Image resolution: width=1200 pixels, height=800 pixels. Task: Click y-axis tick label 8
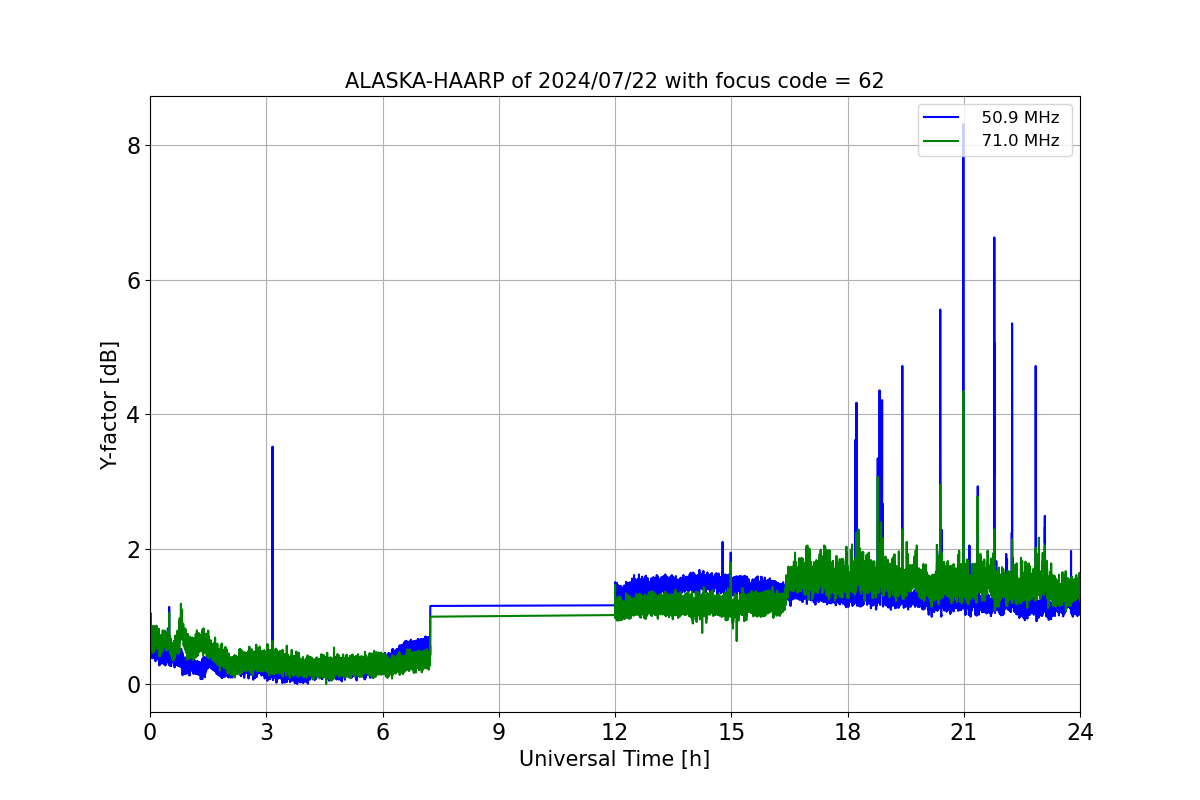(x=134, y=146)
